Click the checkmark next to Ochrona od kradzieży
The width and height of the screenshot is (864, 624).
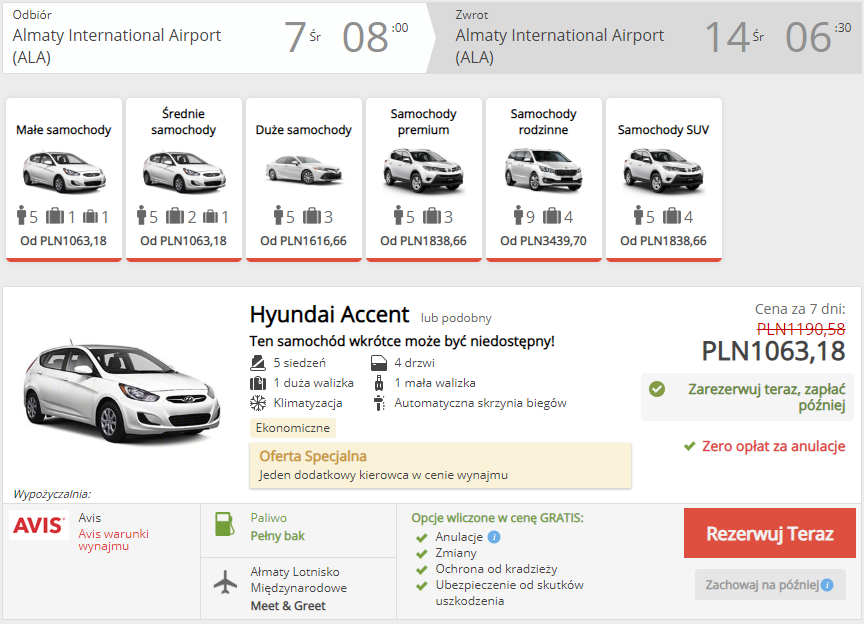click(422, 570)
